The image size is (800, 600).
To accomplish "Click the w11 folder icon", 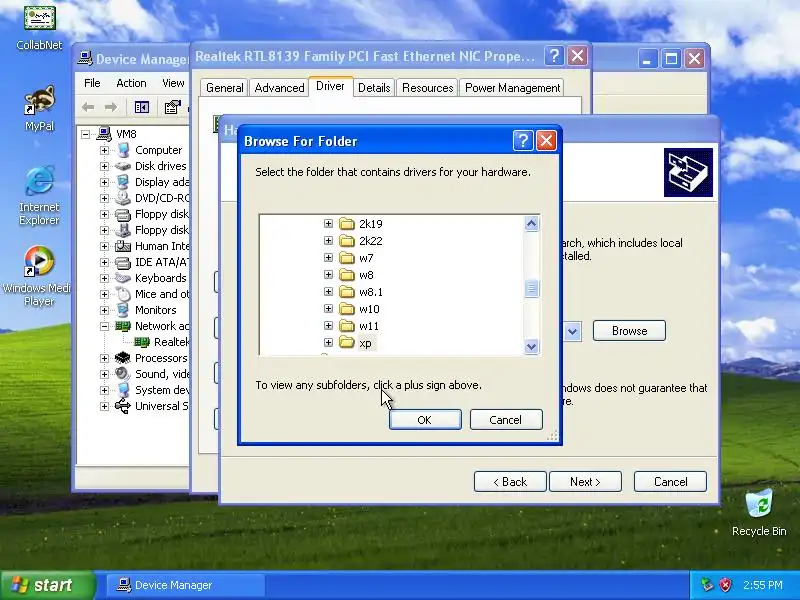I will [347, 326].
